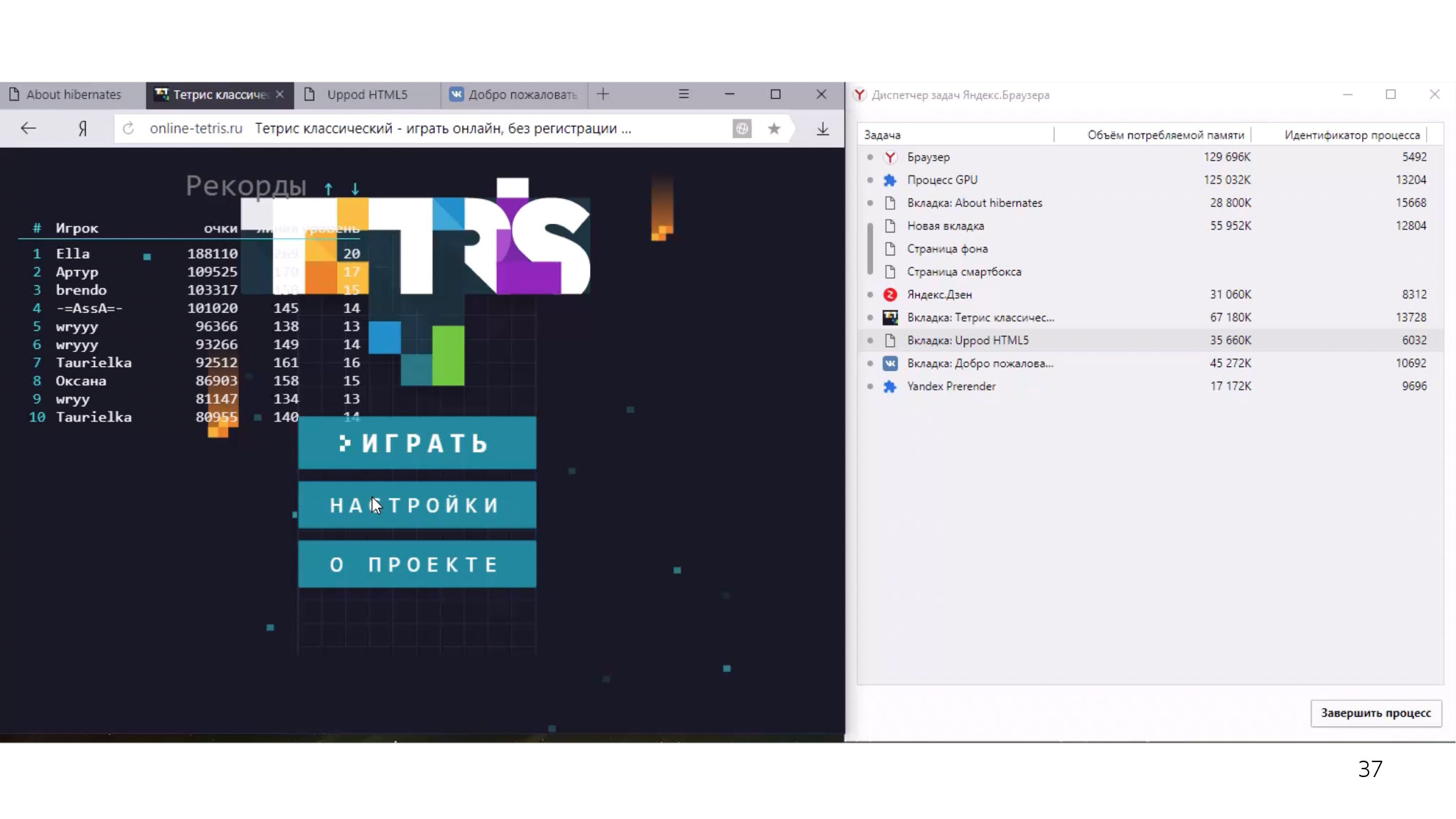This screenshot has height=819, width=1456.
Task: Open the downloads arrow icon
Action: (x=823, y=129)
